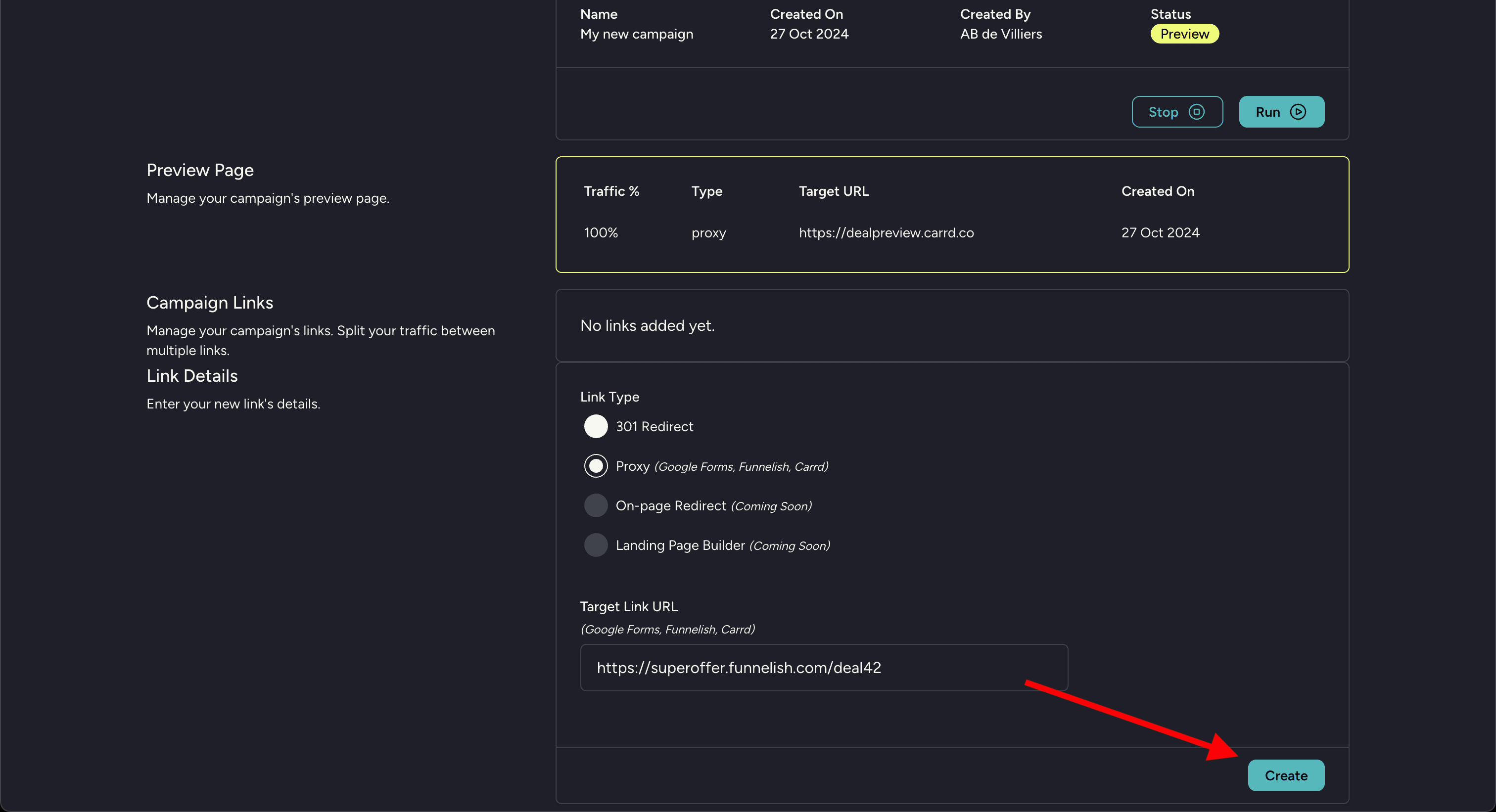
Task: Click the Link Type label
Action: [609, 397]
